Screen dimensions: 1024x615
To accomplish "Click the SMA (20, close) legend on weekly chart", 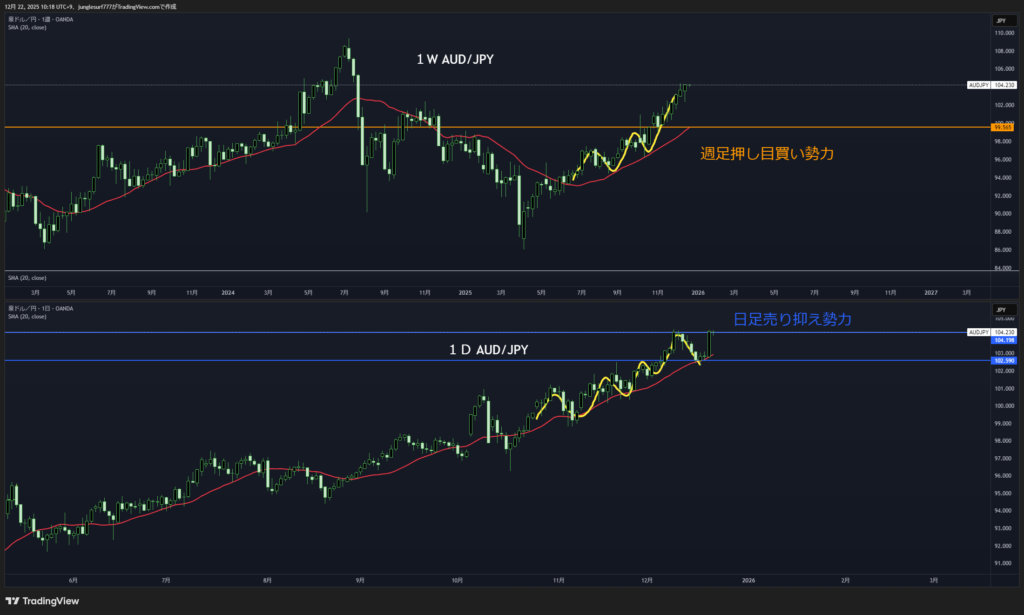I will coord(27,28).
